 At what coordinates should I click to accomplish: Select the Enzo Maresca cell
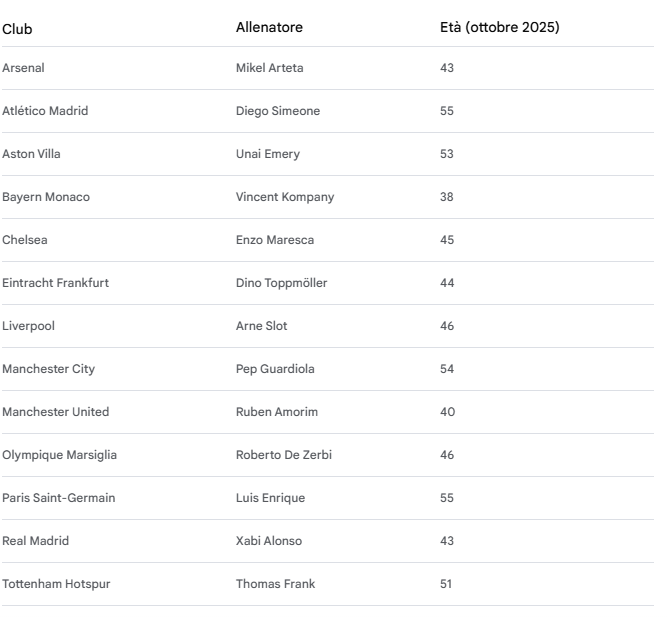pyautogui.click(x=274, y=240)
